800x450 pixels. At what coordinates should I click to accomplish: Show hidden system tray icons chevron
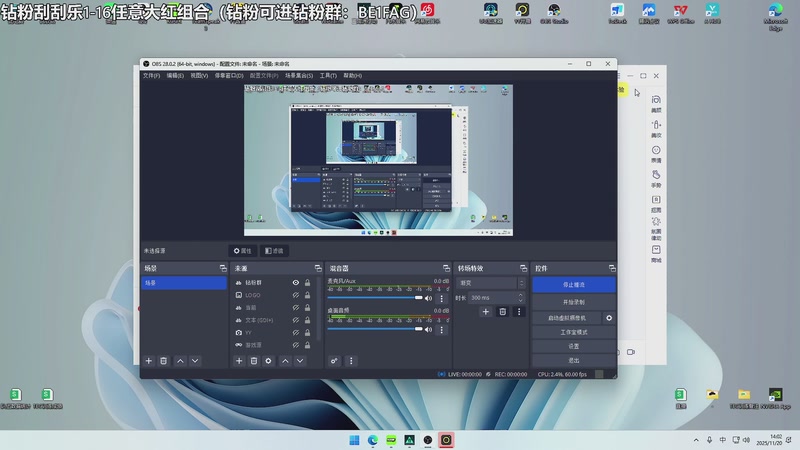point(696,440)
